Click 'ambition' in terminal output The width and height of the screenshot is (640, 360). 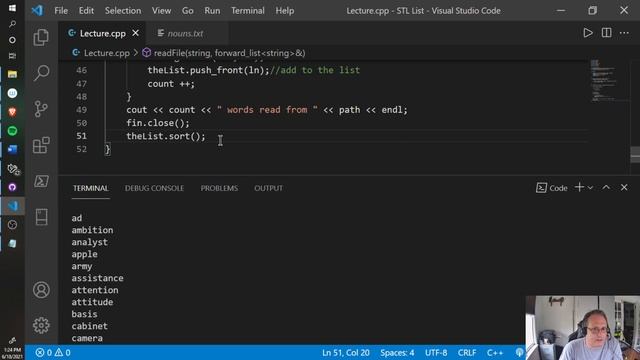point(92,230)
